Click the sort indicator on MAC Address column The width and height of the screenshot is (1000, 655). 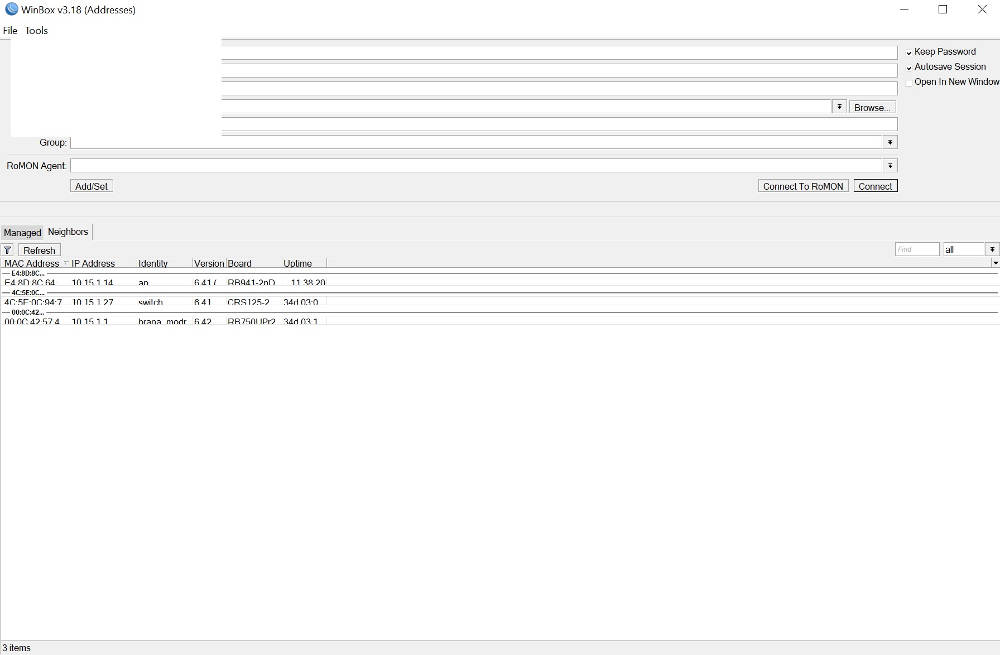[66, 264]
